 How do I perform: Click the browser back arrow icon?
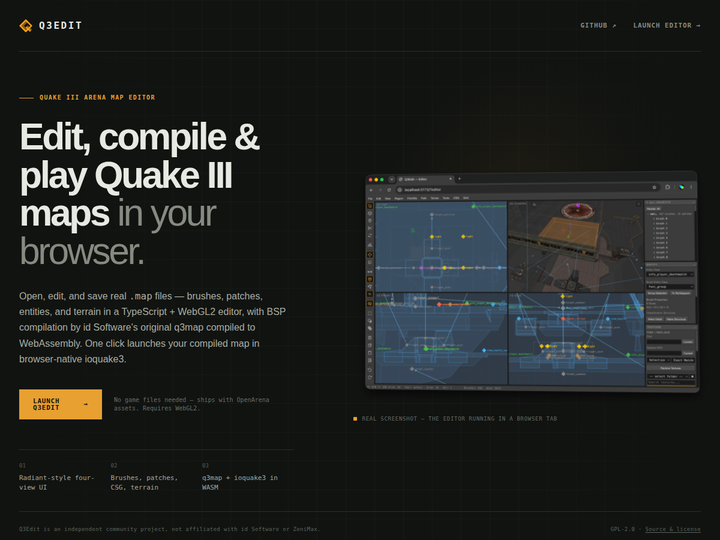click(371, 190)
